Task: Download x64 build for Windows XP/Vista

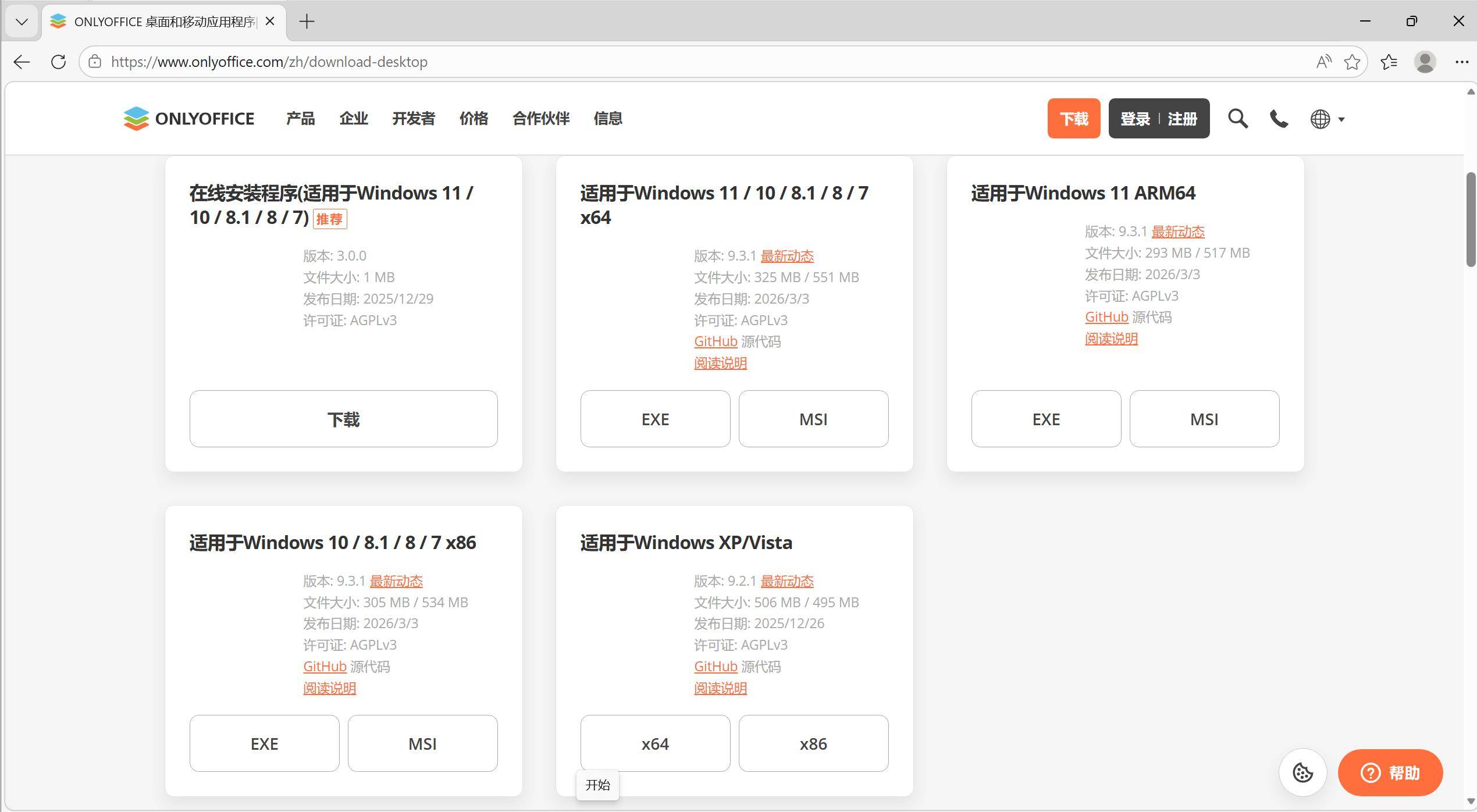Action: point(655,743)
